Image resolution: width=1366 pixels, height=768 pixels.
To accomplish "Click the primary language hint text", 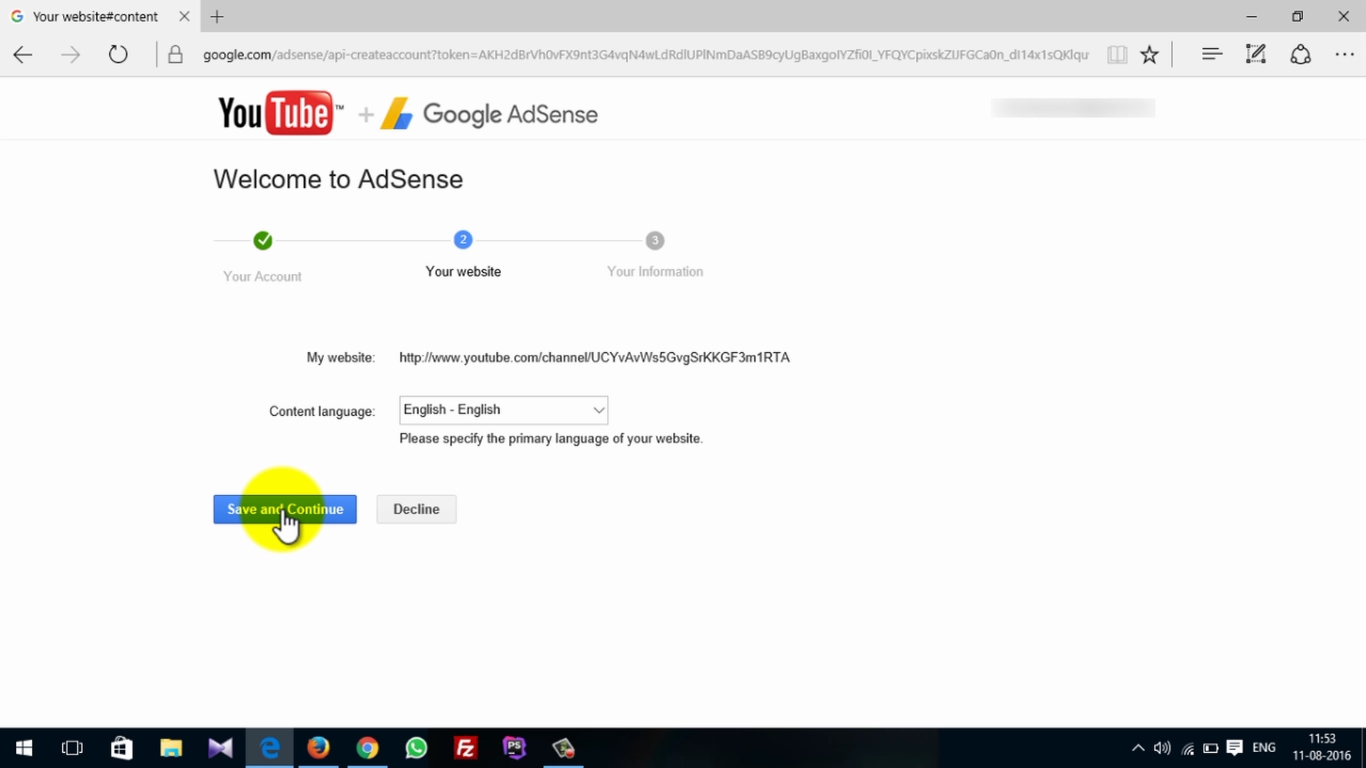I will (551, 438).
